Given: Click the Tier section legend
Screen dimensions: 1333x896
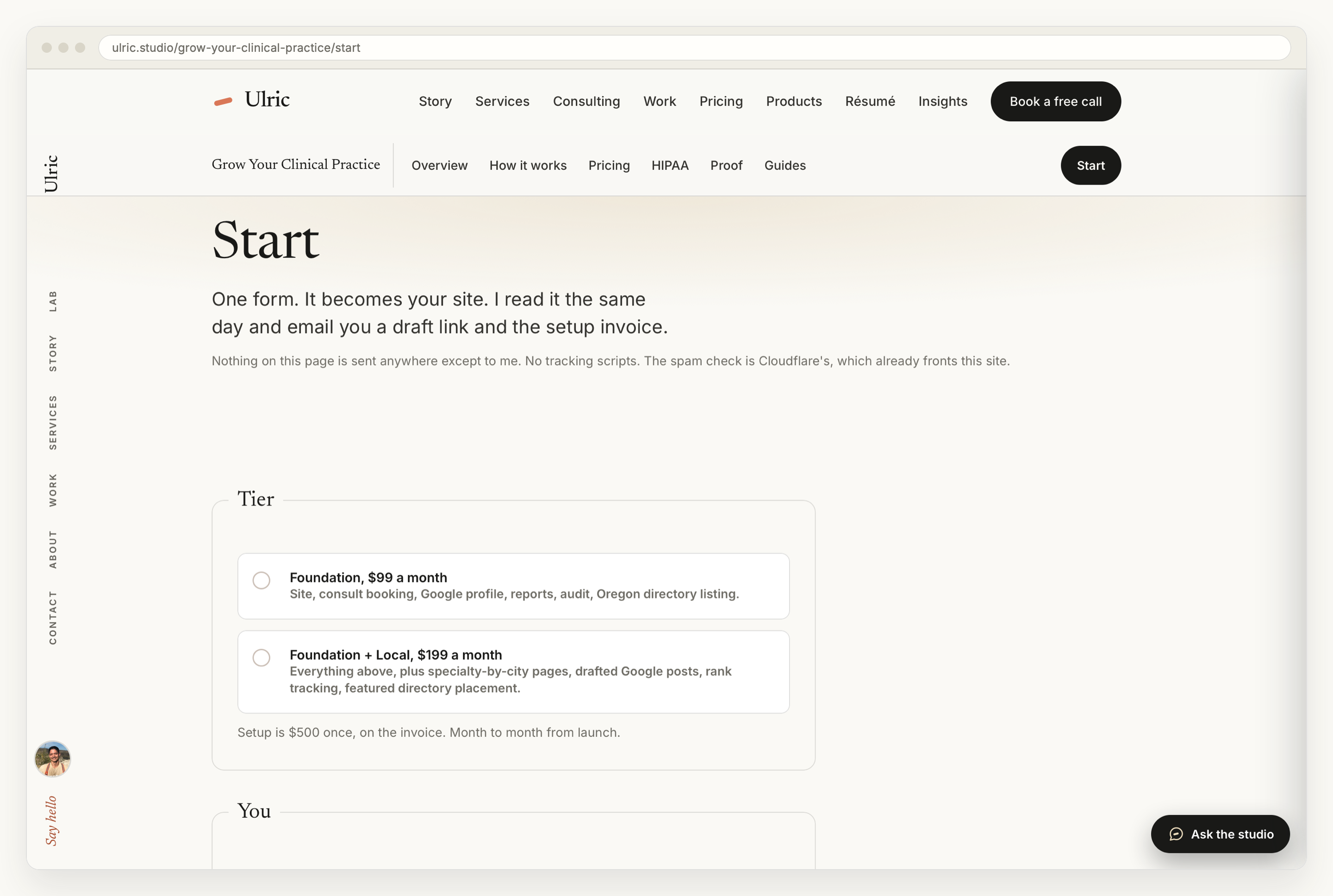Looking at the screenshot, I should tap(255, 499).
